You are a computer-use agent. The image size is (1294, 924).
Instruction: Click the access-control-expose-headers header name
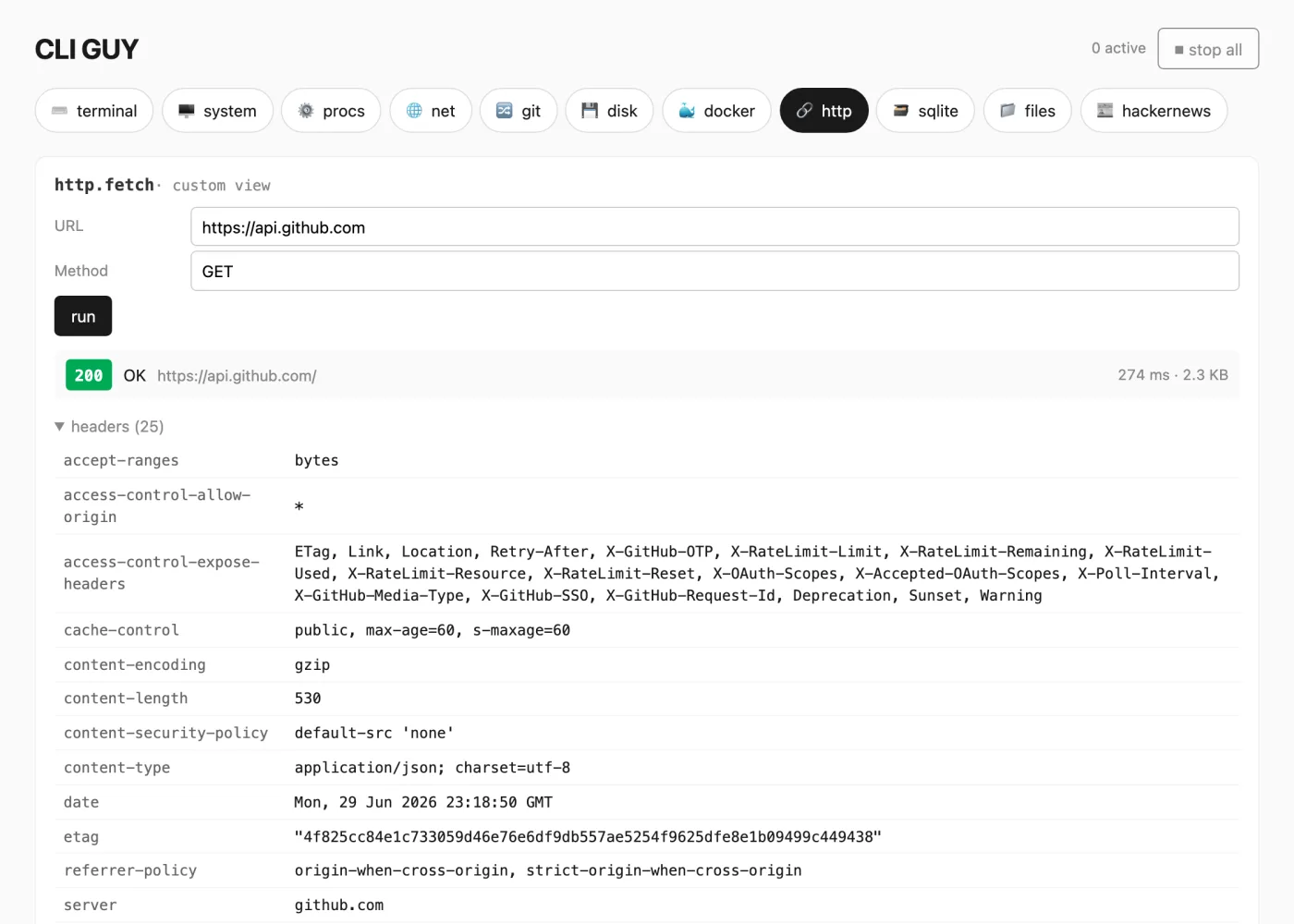[x=162, y=573]
